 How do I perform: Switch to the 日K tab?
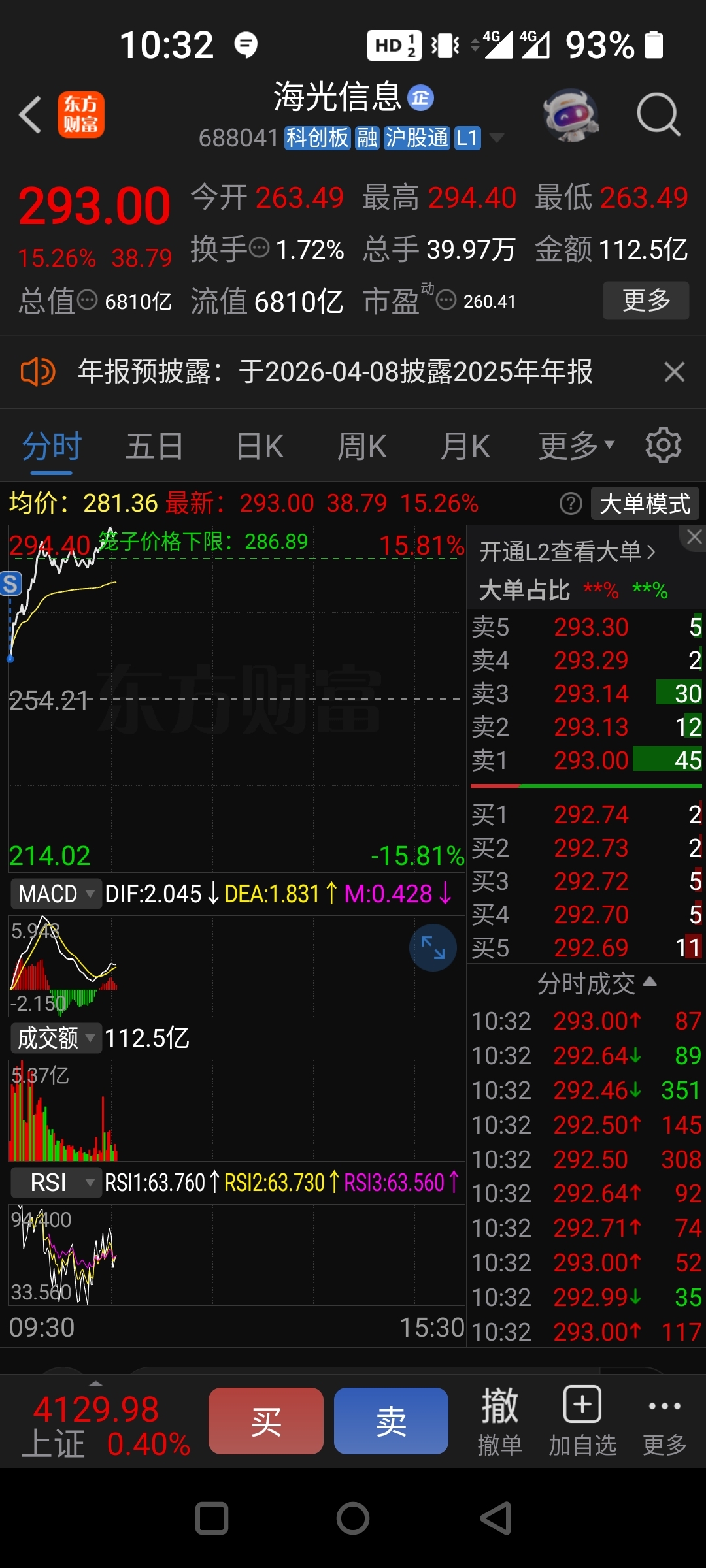tap(260, 447)
